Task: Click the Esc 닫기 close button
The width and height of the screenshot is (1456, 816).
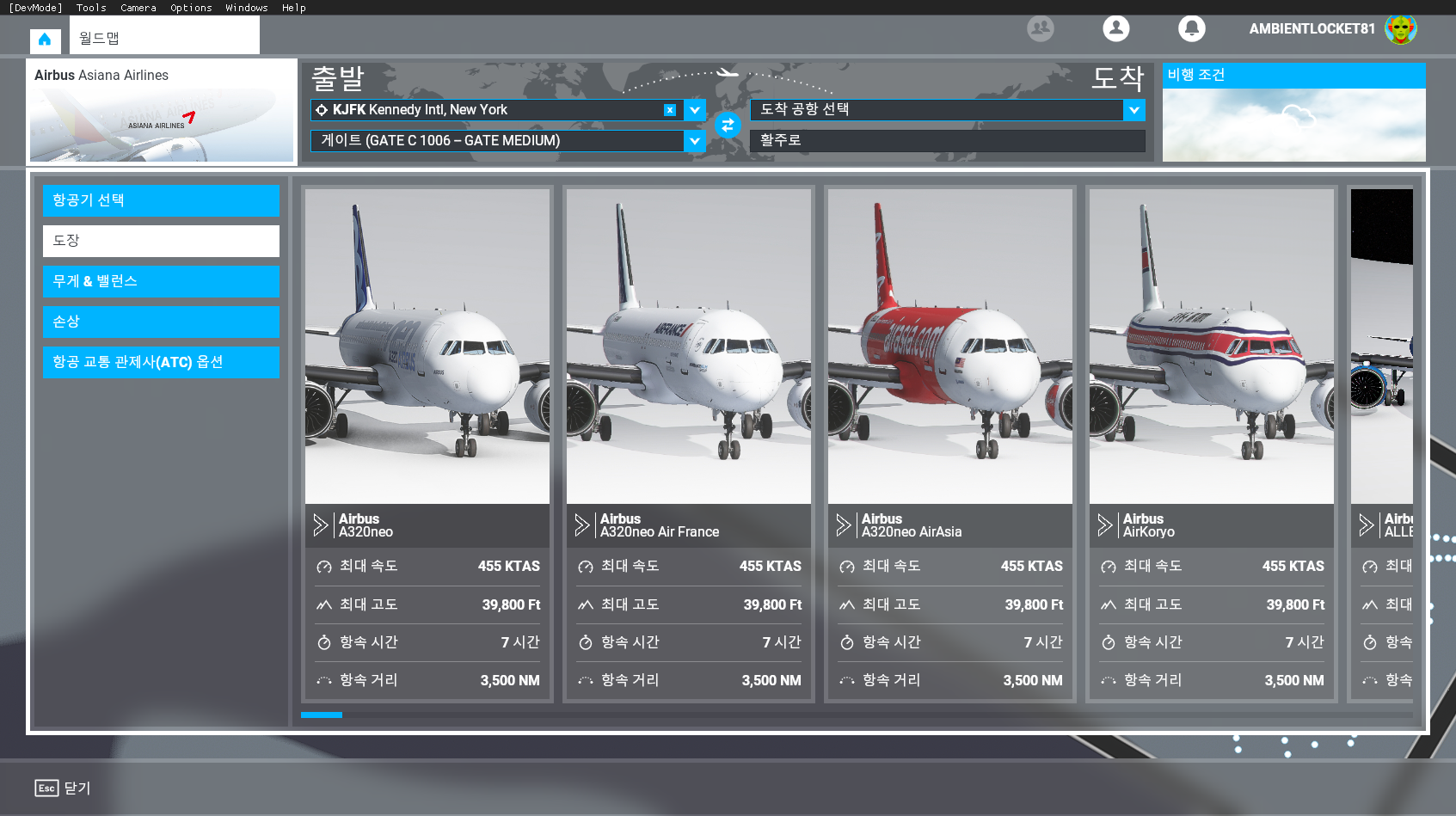Action: tap(63, 788)
